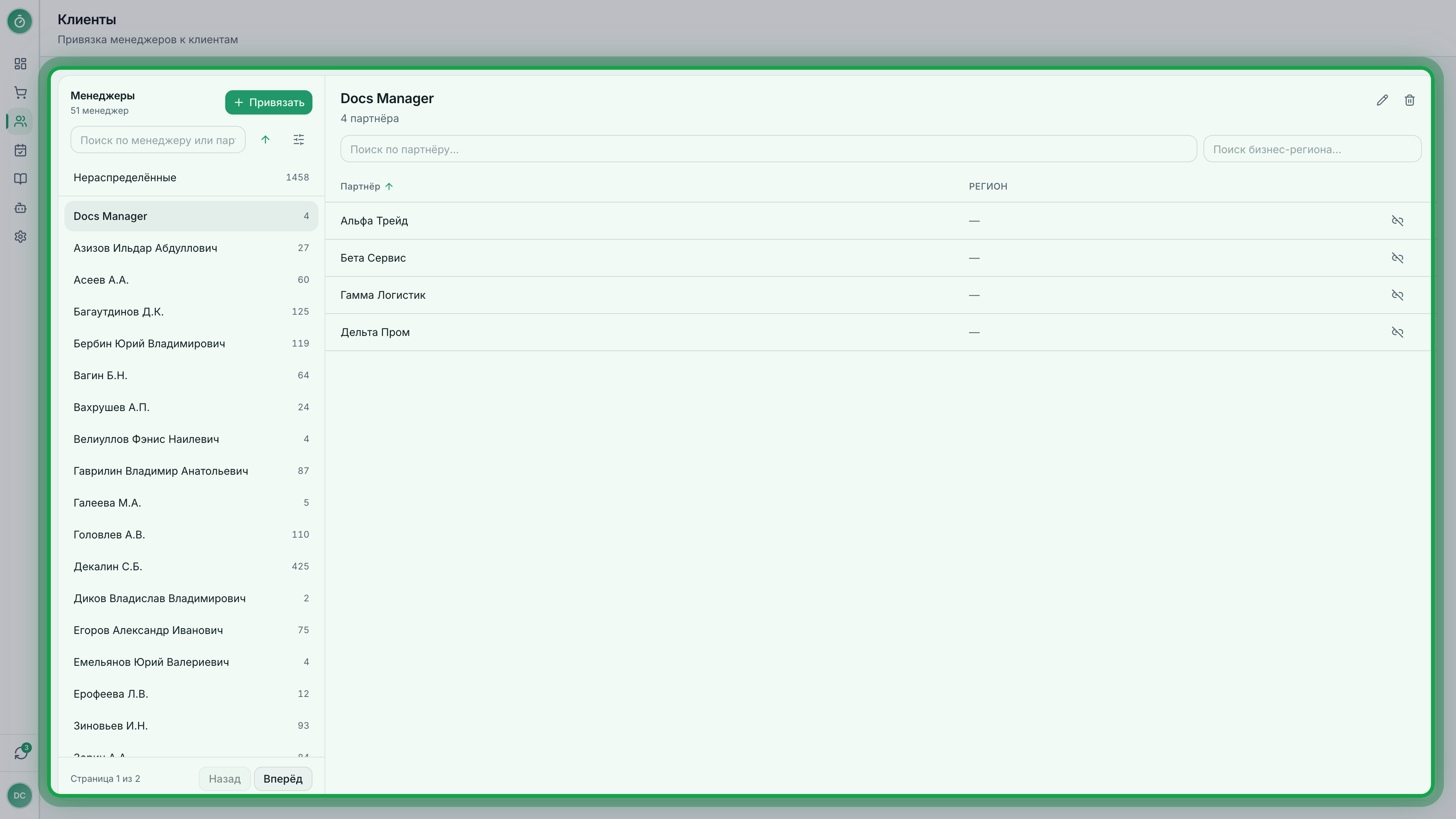Unlink partner Гамма Логистик
1456x819 pixels.
coord(1397,295)
